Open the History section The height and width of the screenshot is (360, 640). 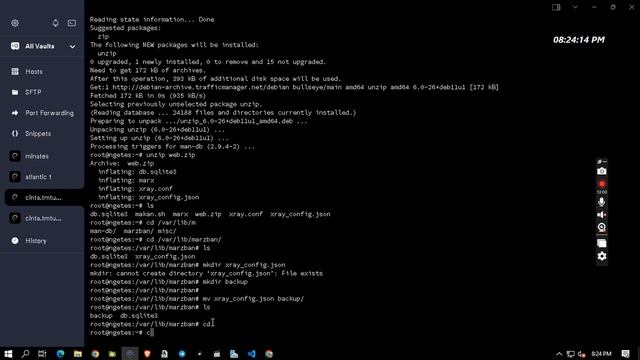pos(36,241)
